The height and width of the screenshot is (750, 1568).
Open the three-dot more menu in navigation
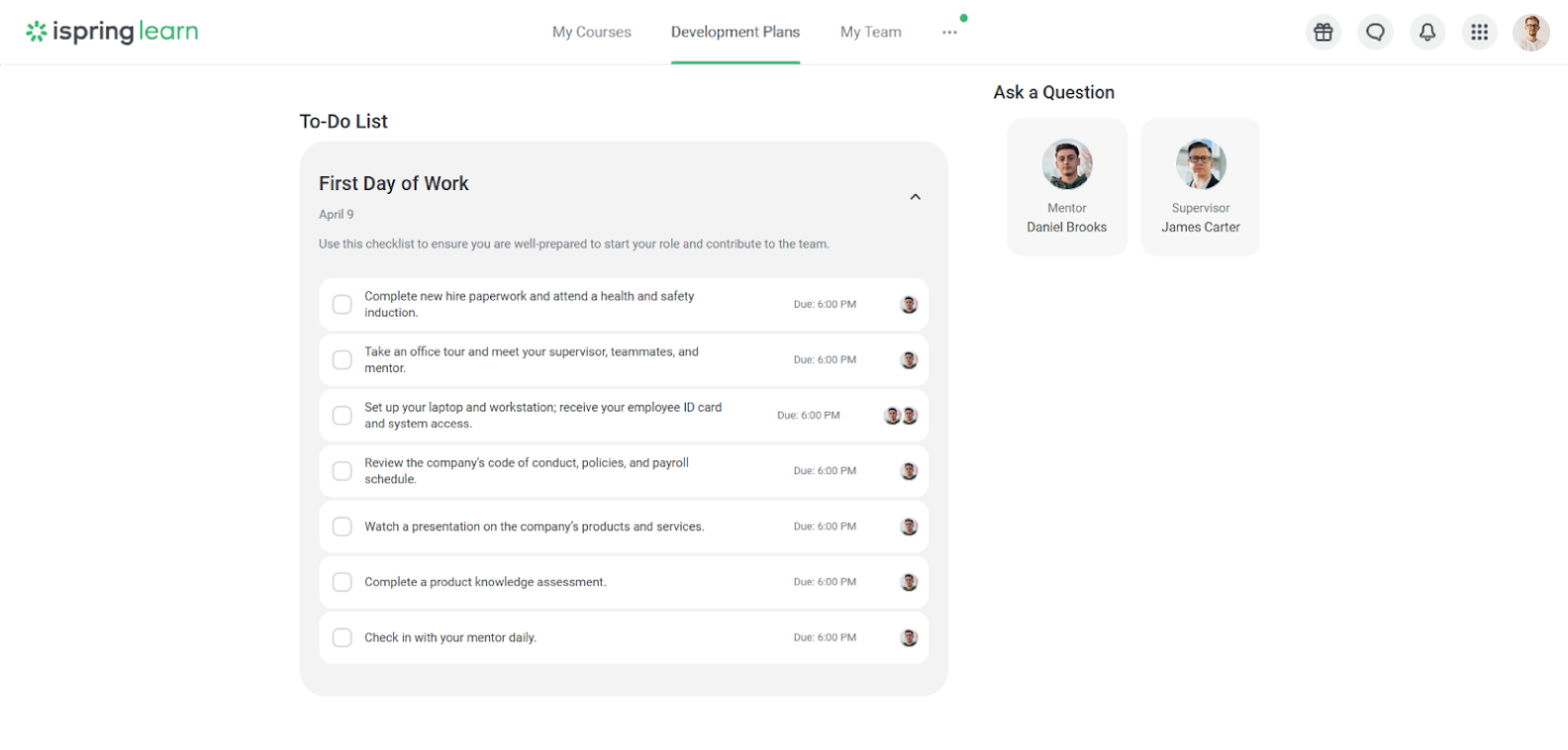[949, 33]
